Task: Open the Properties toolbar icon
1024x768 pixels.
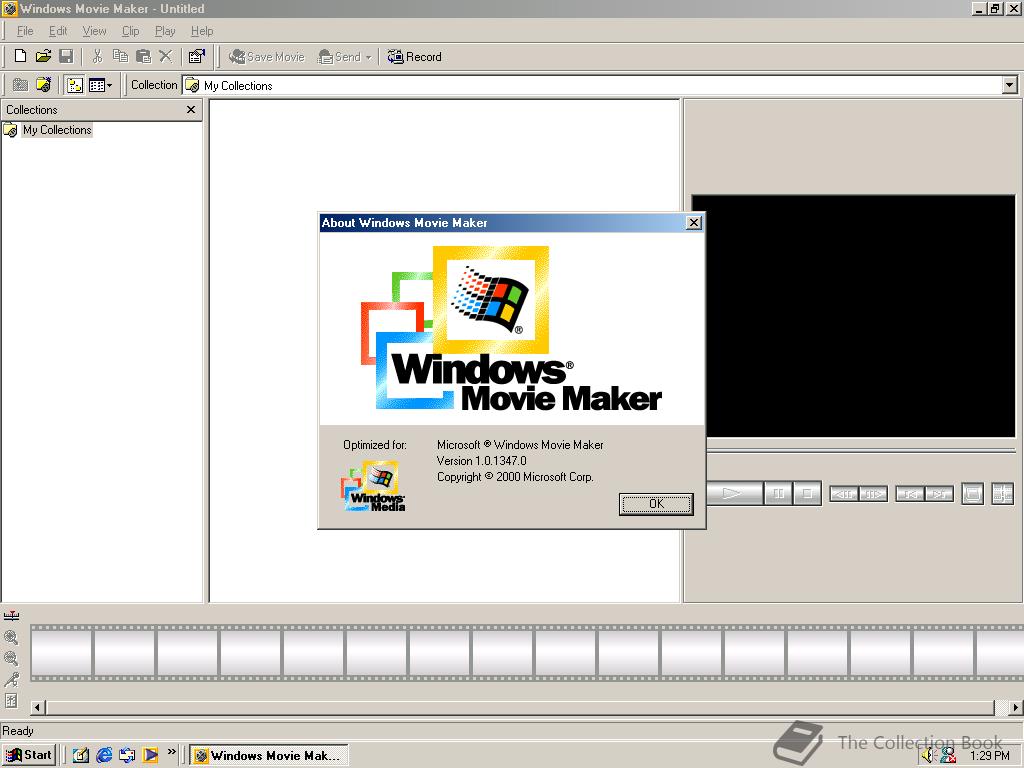Action: (x=197, y=56)
